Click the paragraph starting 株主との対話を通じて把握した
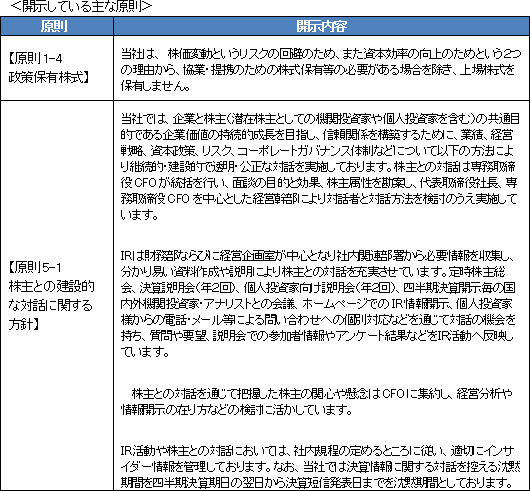This screenshot has height=491, width=530. point(316,402)
